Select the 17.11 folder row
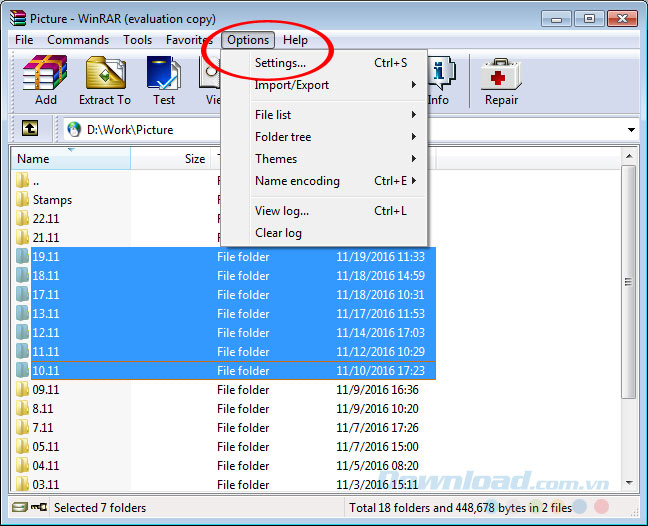 coord(226,295)
